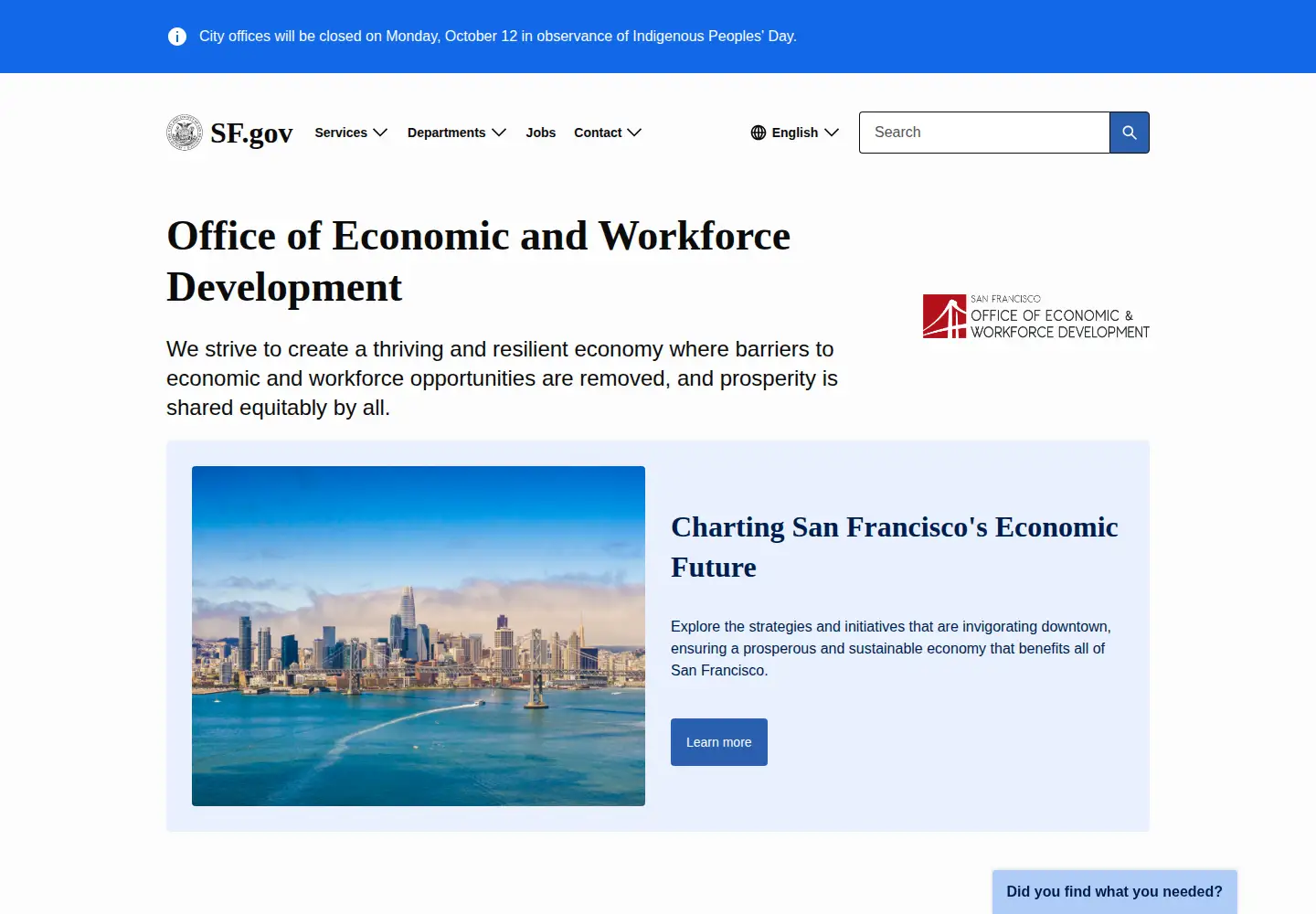Go to the SF.gov home link
Image resolution: width=1316 pixels, height=914 pixels.
pyautogui.click(x=229, y=133)
